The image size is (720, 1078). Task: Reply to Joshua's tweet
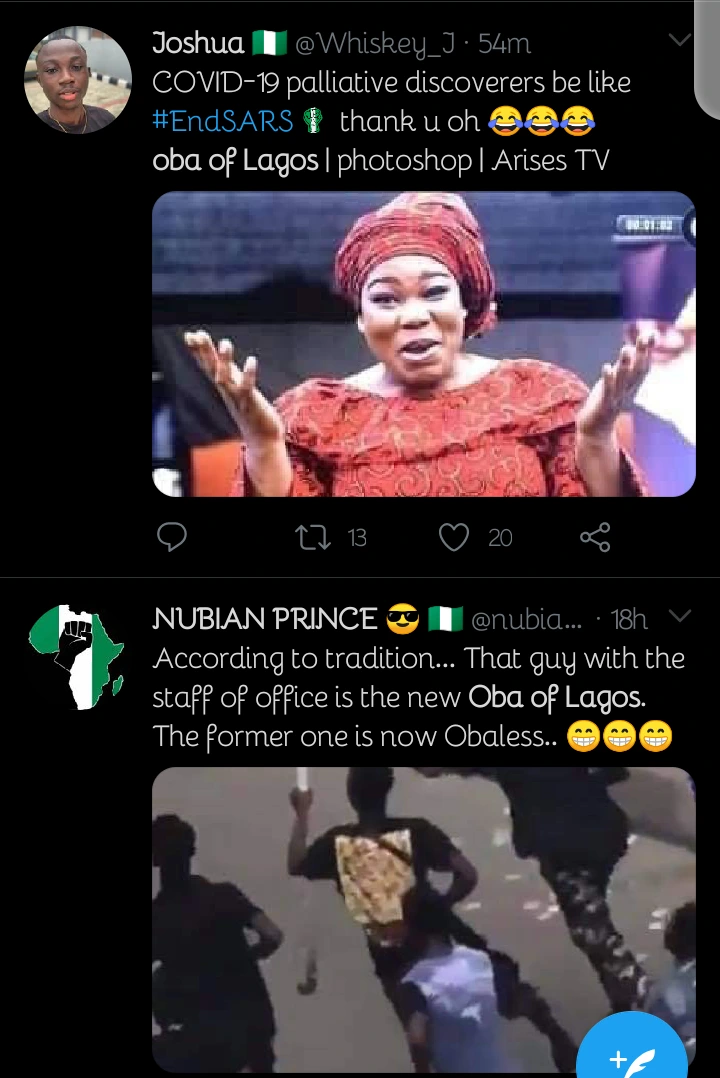pos(172,538)
